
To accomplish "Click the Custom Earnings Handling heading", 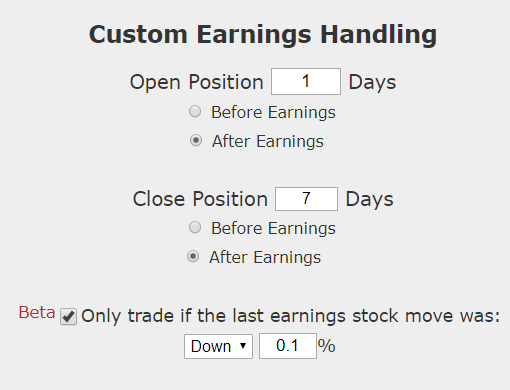I will point(263,34).
